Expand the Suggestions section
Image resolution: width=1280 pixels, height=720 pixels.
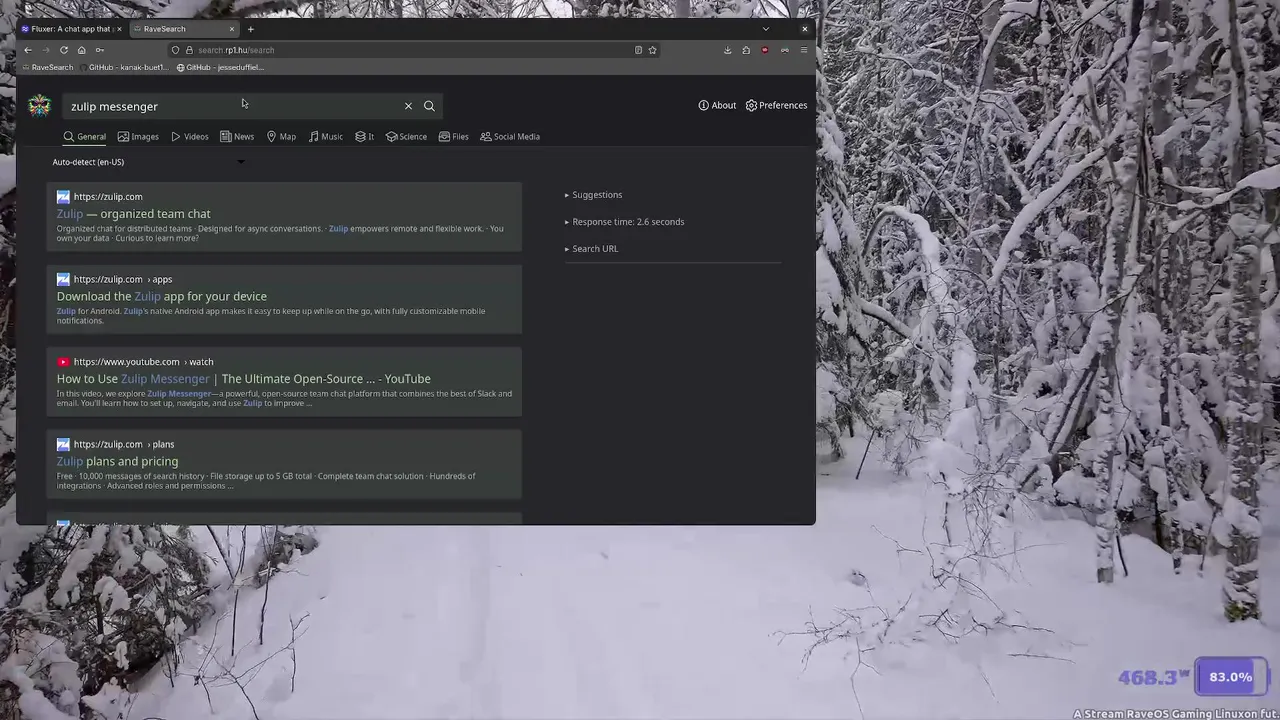pos(593,195)
